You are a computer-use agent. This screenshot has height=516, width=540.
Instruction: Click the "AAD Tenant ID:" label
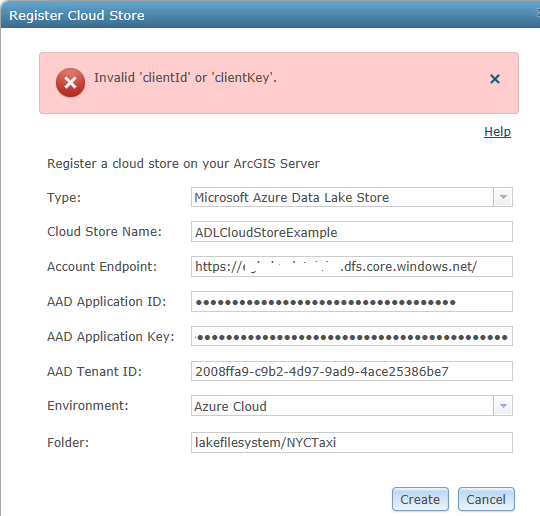[94, 371]
